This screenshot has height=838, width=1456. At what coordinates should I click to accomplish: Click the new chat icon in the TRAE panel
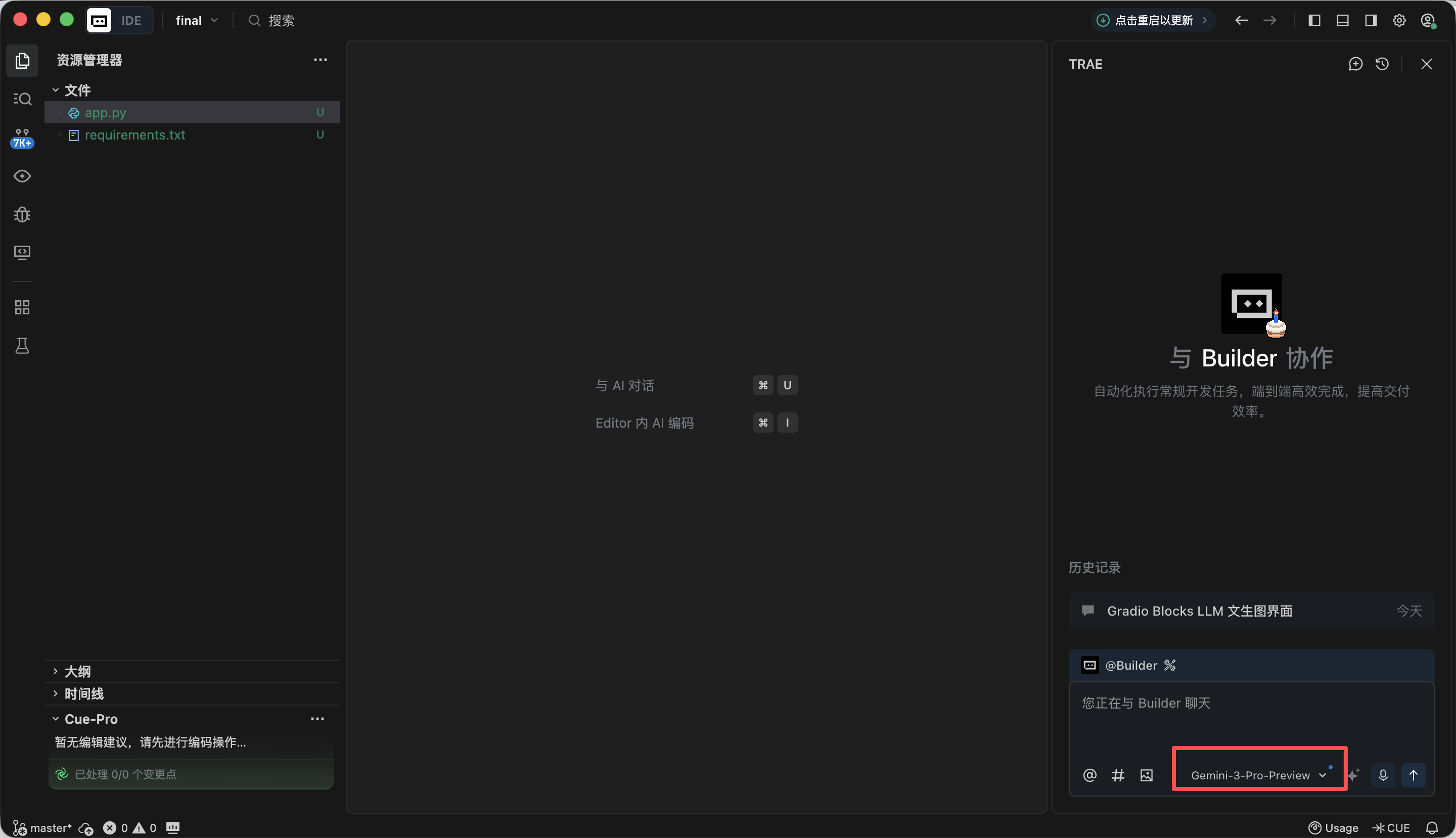(1355, 64)
